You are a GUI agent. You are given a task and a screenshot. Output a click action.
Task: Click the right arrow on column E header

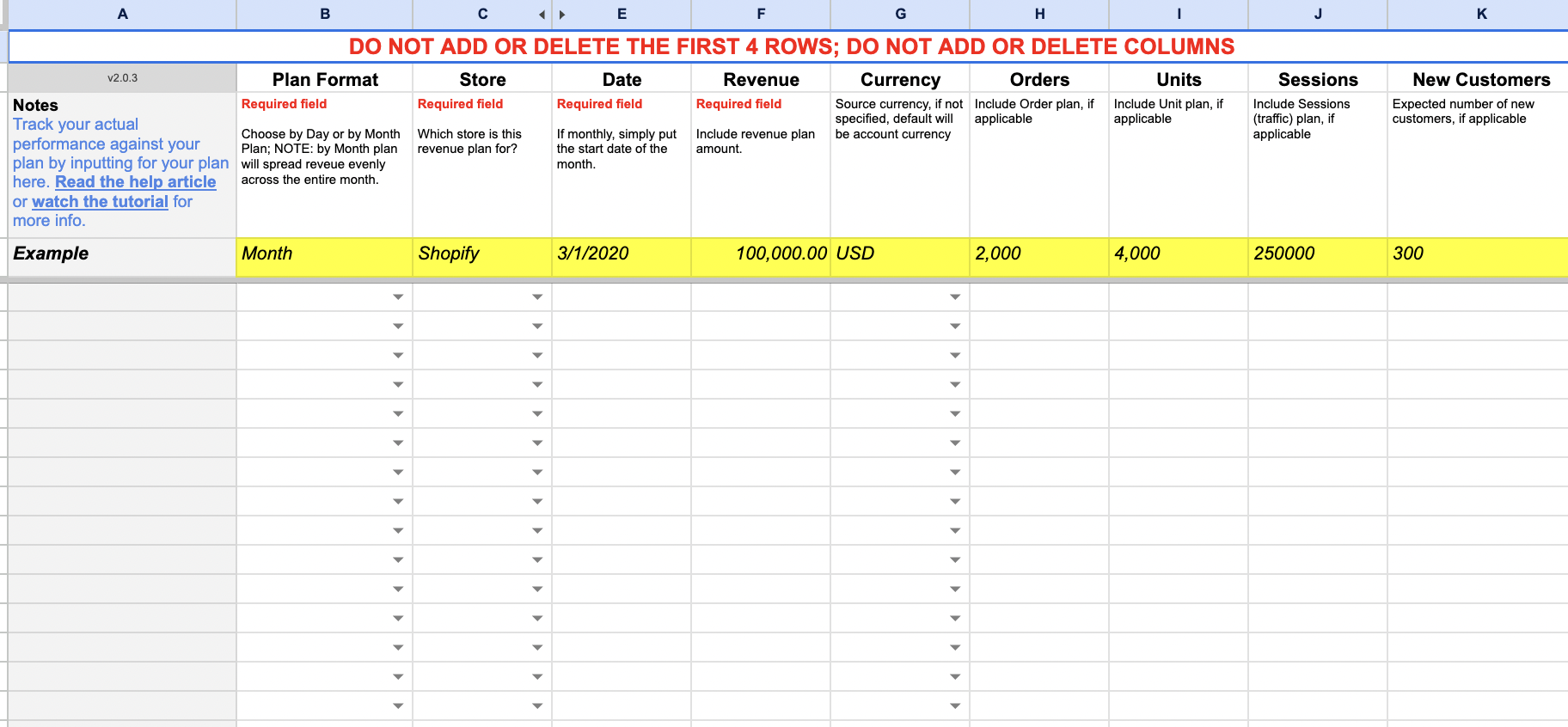click(x=562, y=15)
